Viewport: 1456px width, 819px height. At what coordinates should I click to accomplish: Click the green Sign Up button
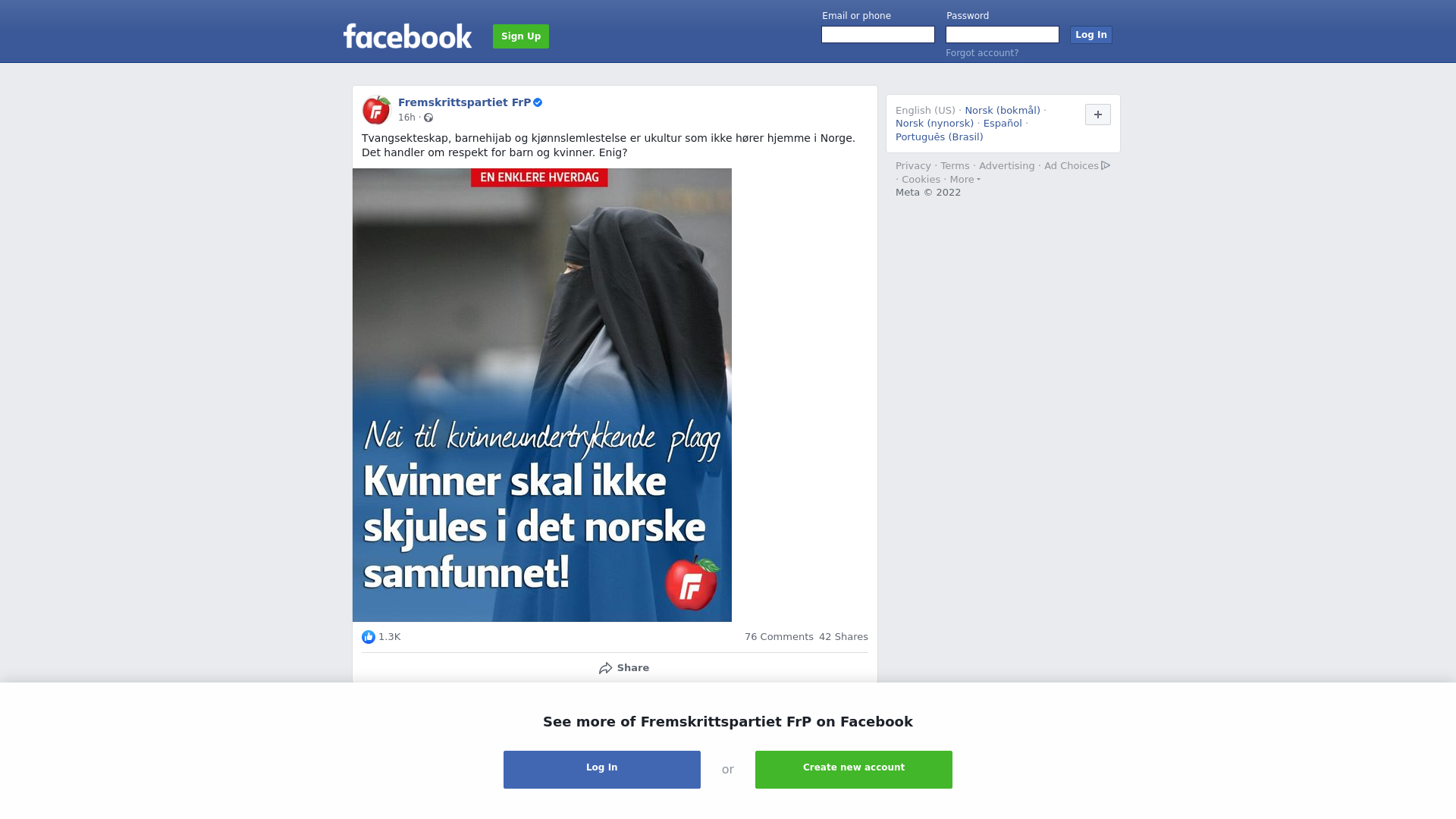click(521, 36)
